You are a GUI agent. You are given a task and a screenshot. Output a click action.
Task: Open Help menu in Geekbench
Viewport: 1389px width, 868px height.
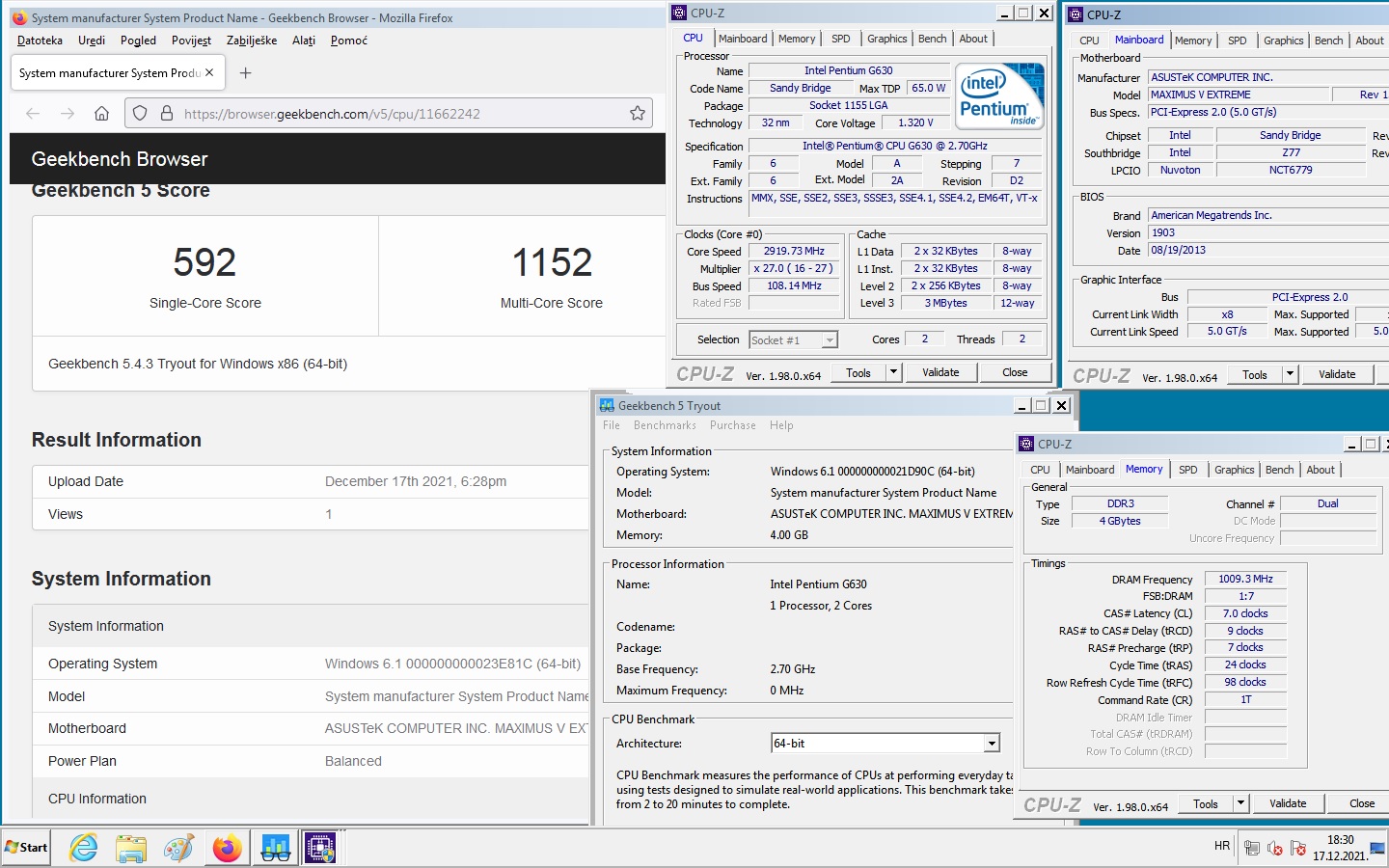click(x=781, y=425)
